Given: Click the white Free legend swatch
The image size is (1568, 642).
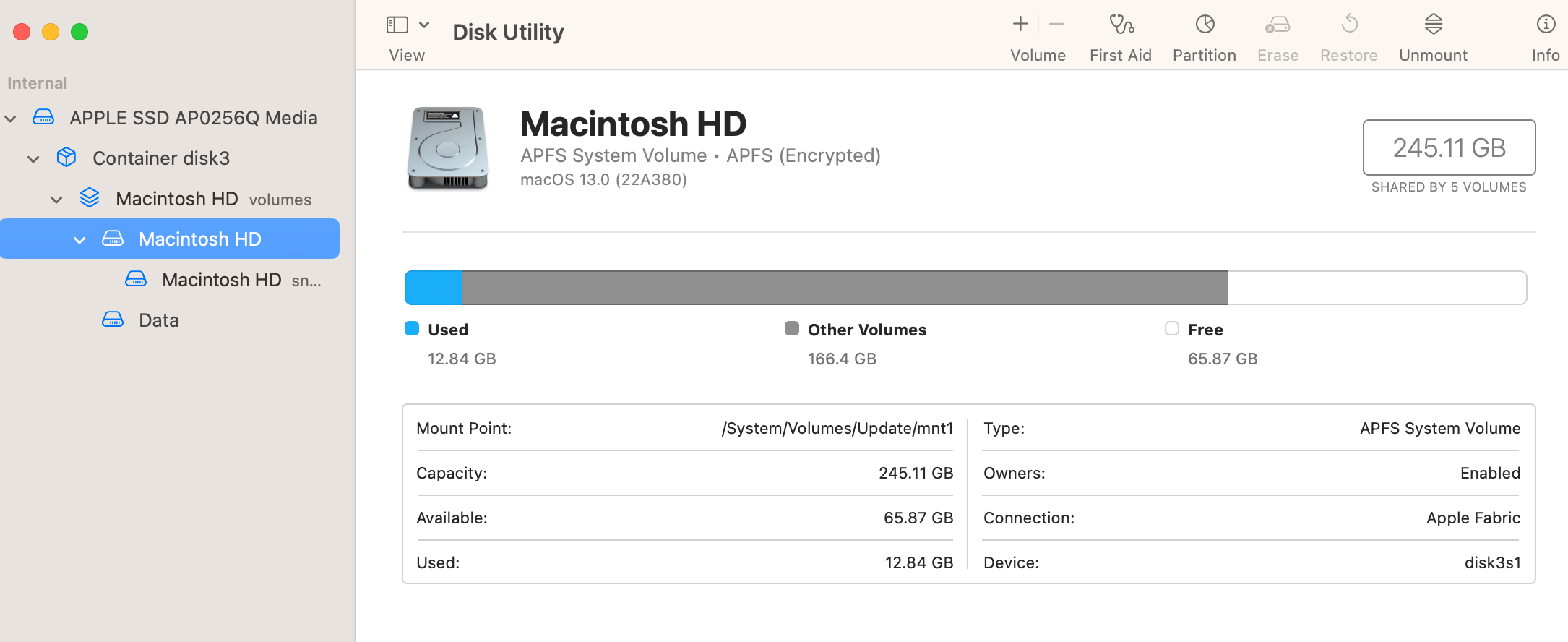Looking at the screenshot, I should pos(1172,329).
